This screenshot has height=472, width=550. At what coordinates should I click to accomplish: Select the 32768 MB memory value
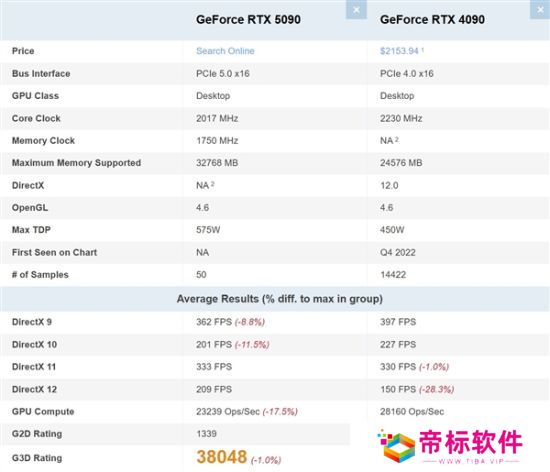217,163
